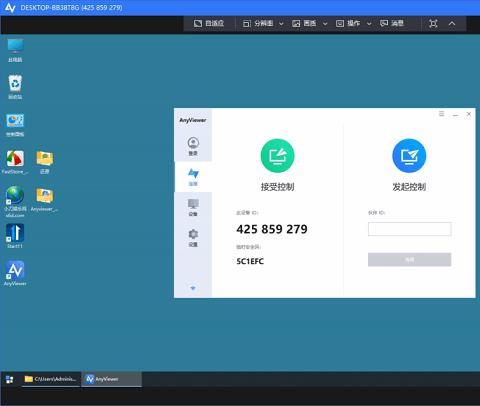Click the fullscreen icon in session toolbar
This screenshot has width=480, height=406.
433,23
